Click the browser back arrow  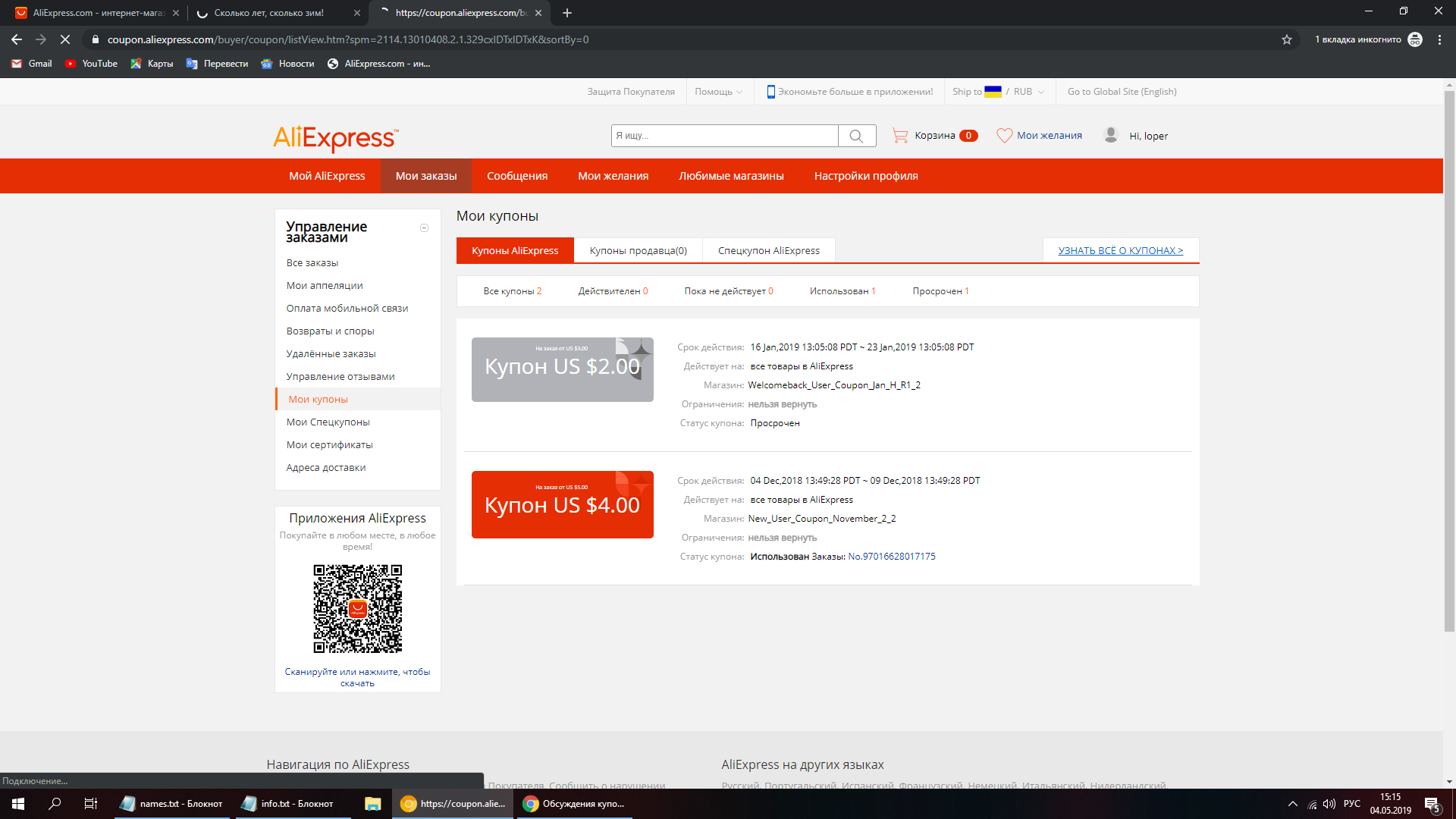tap(17, 39)
